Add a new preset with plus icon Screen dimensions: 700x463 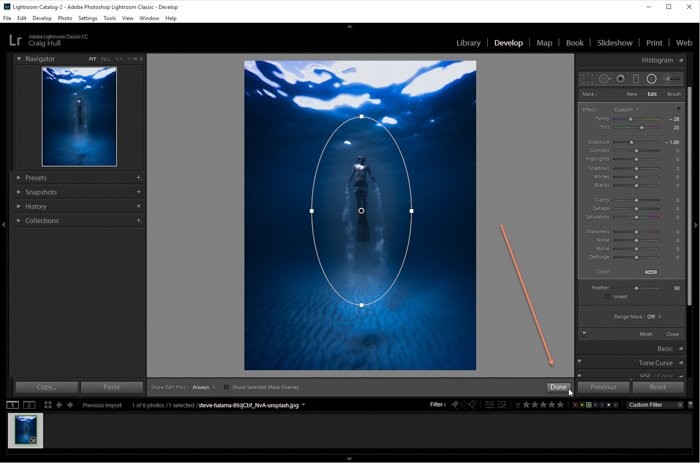click(x=139, y=178)
